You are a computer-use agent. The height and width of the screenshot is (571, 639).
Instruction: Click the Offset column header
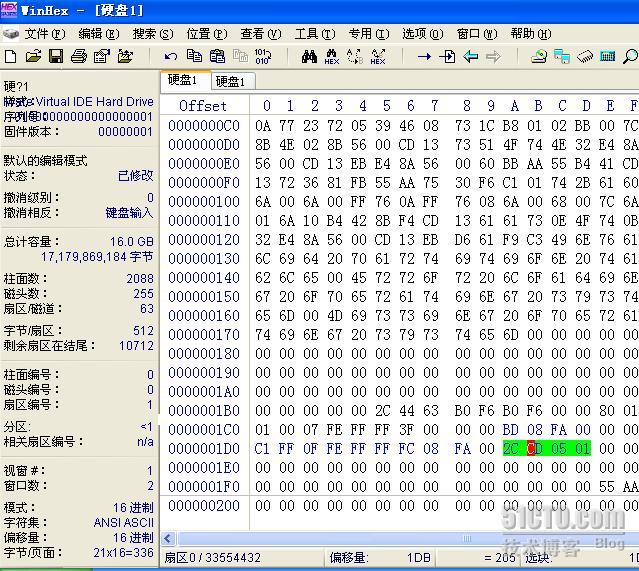[203, 105]
